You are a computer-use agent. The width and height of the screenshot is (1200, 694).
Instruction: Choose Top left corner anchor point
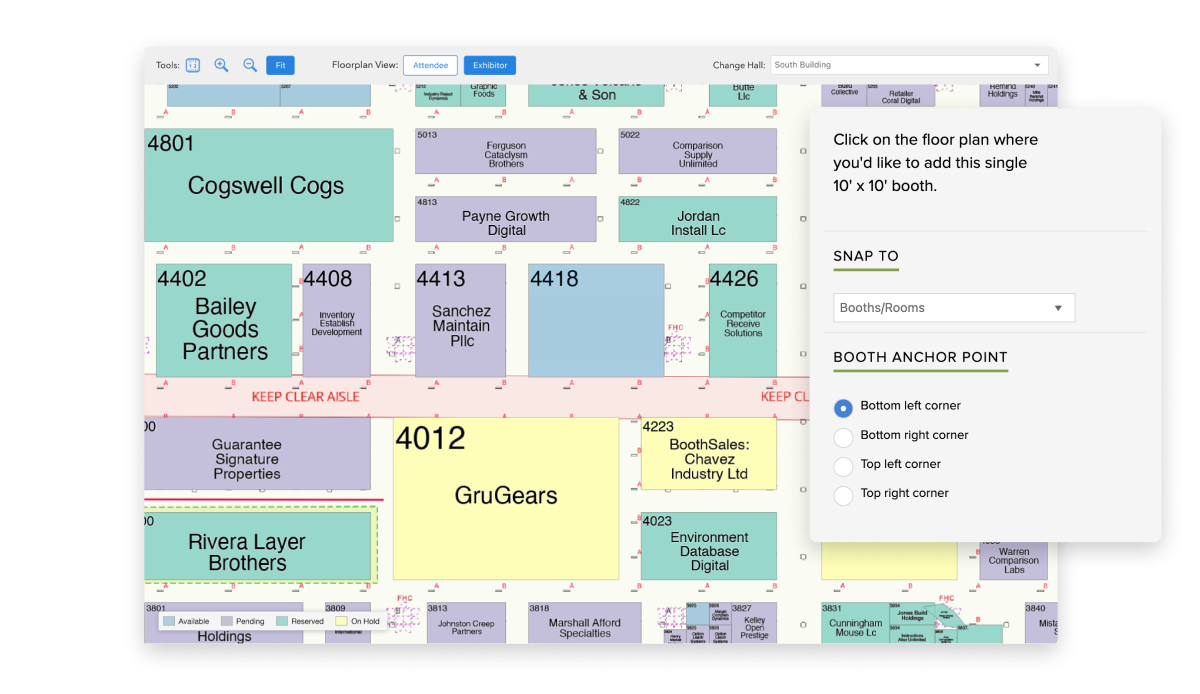coord(843,464)
